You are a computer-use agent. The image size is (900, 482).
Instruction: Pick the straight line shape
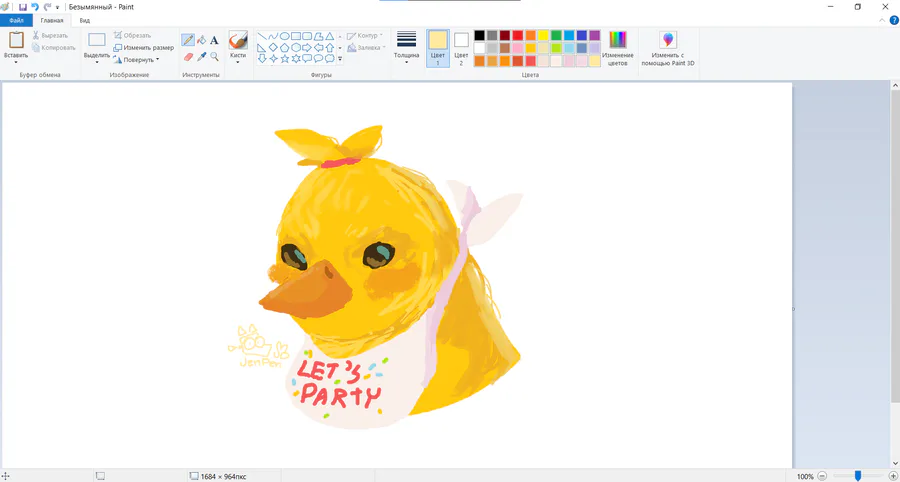coord(262,36)
